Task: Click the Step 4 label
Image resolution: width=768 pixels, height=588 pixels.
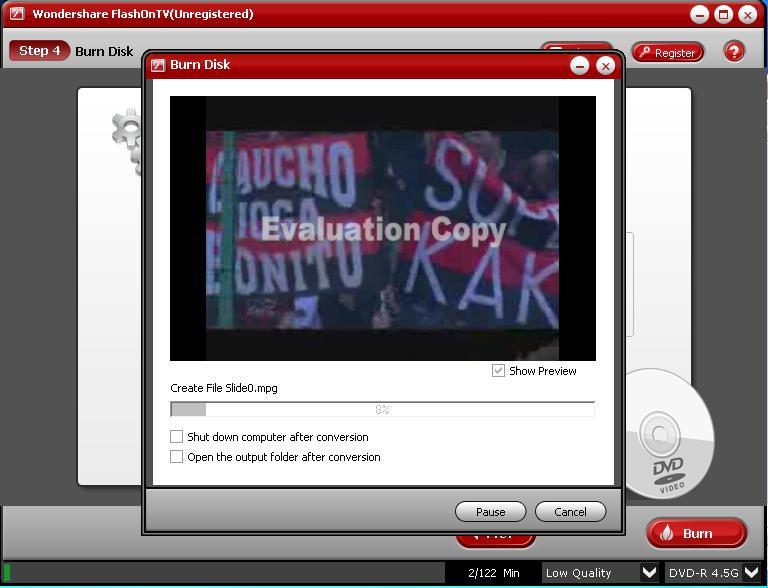Action: [x=39, y=51]
